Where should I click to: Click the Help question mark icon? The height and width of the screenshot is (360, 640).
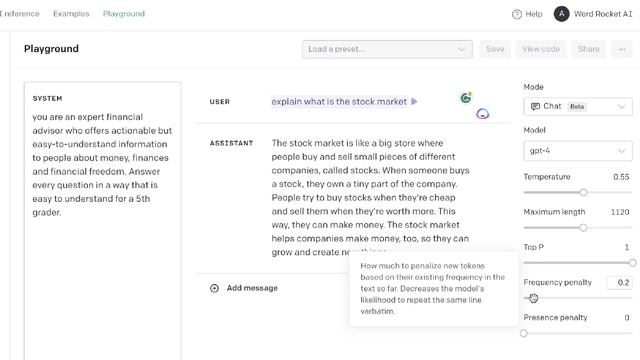pos(517,14)
